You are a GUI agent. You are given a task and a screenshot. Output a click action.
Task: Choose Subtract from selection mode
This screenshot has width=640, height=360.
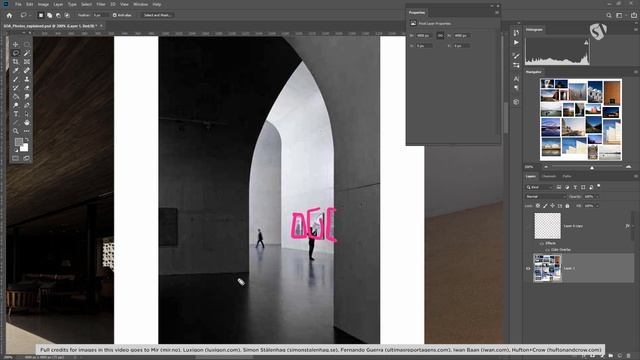58,15
